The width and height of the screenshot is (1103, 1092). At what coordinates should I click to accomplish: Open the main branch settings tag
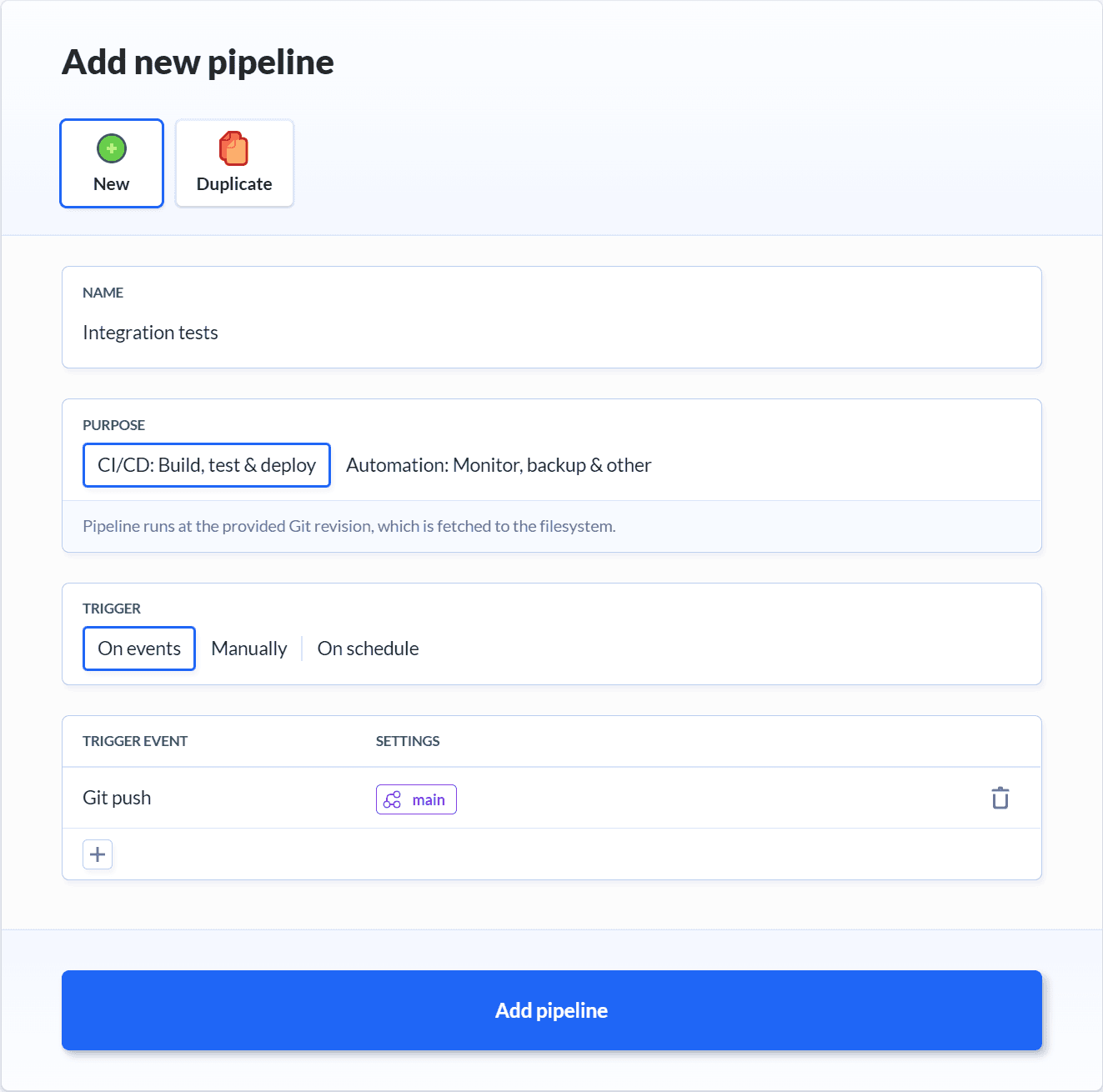(416, 799)
